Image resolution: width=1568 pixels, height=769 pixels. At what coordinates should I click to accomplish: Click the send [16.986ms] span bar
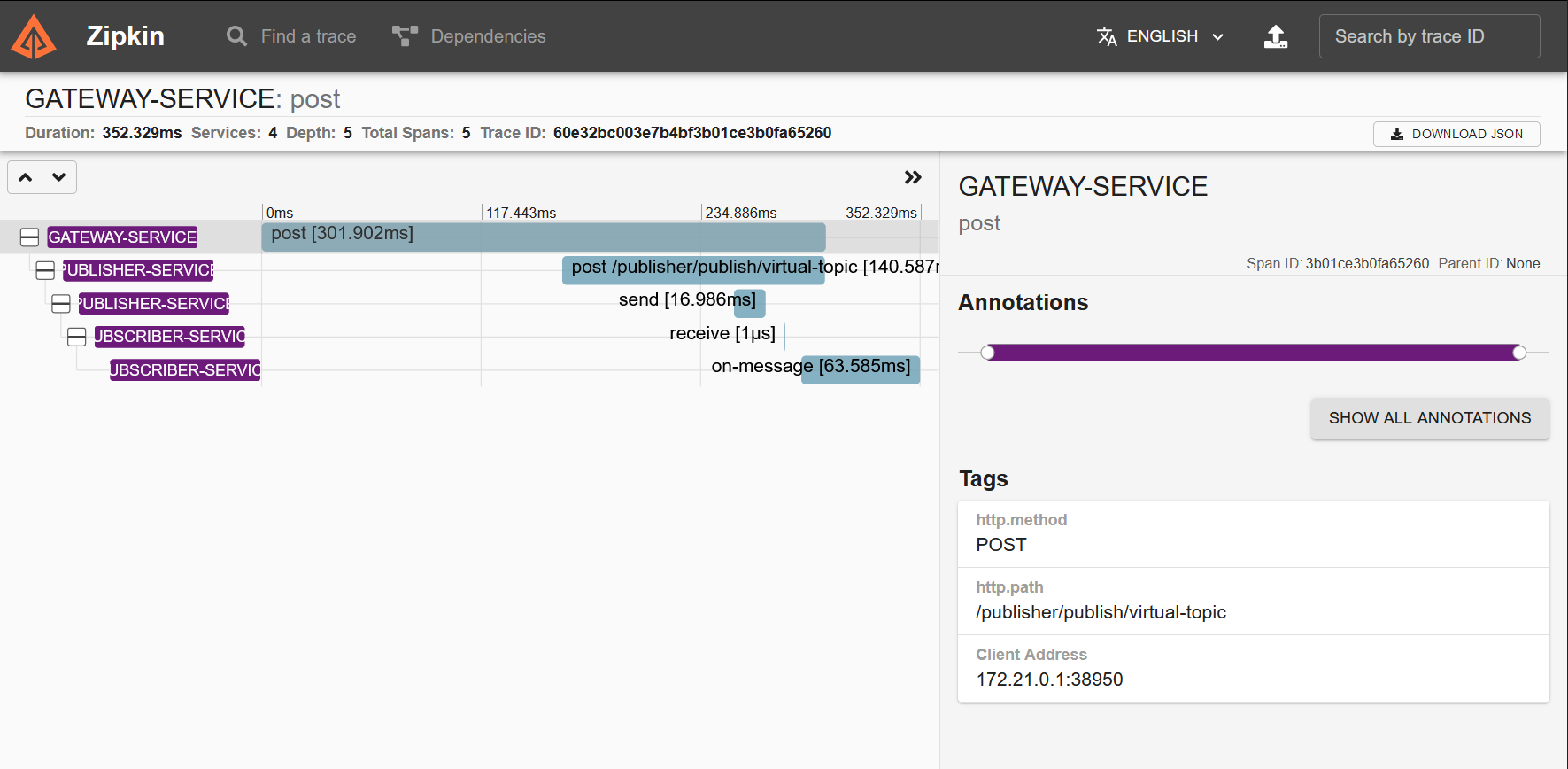(750, 303)
